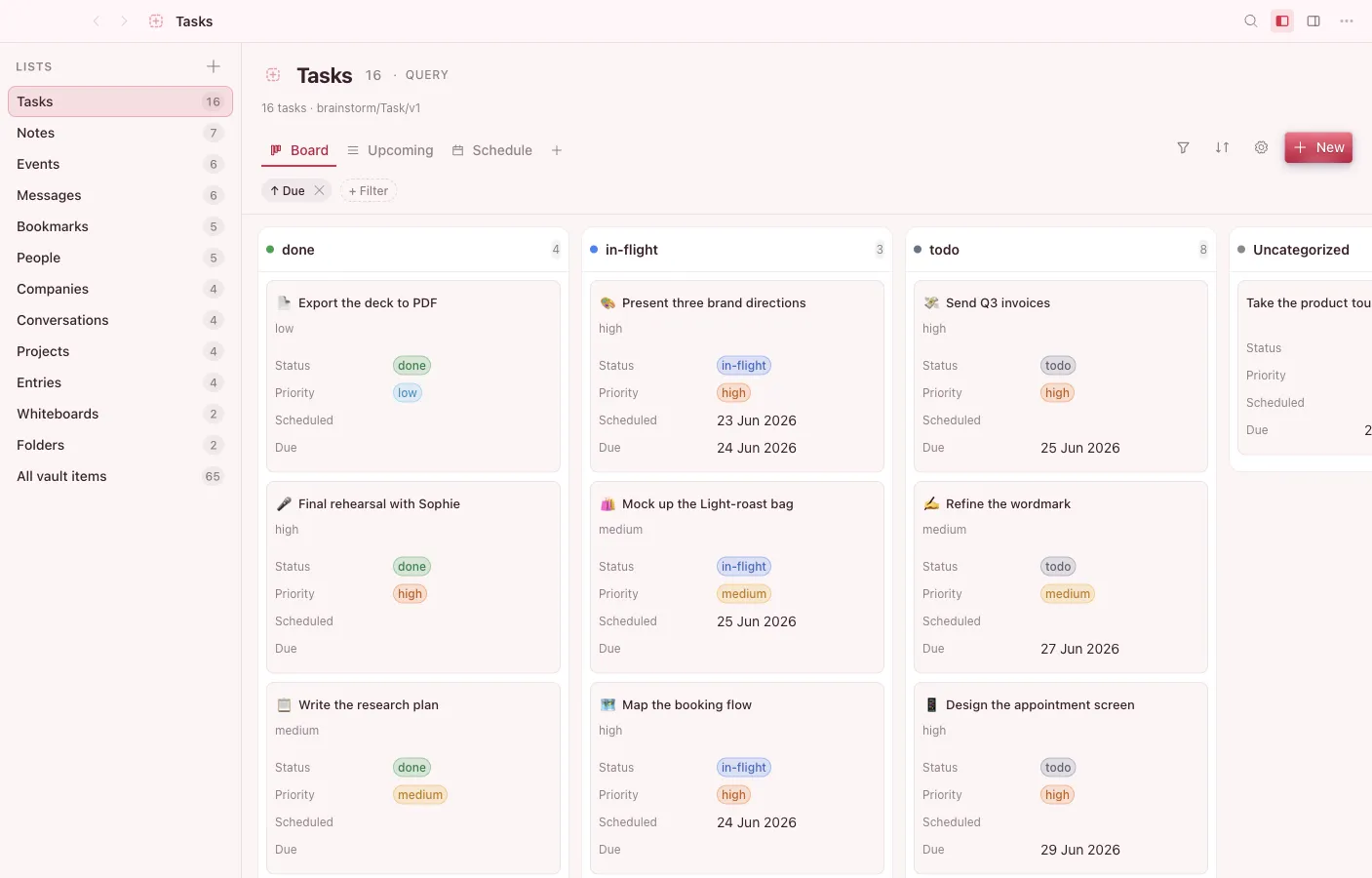Click the done column header
This screenshot has height=878, width=1372.
412,250
